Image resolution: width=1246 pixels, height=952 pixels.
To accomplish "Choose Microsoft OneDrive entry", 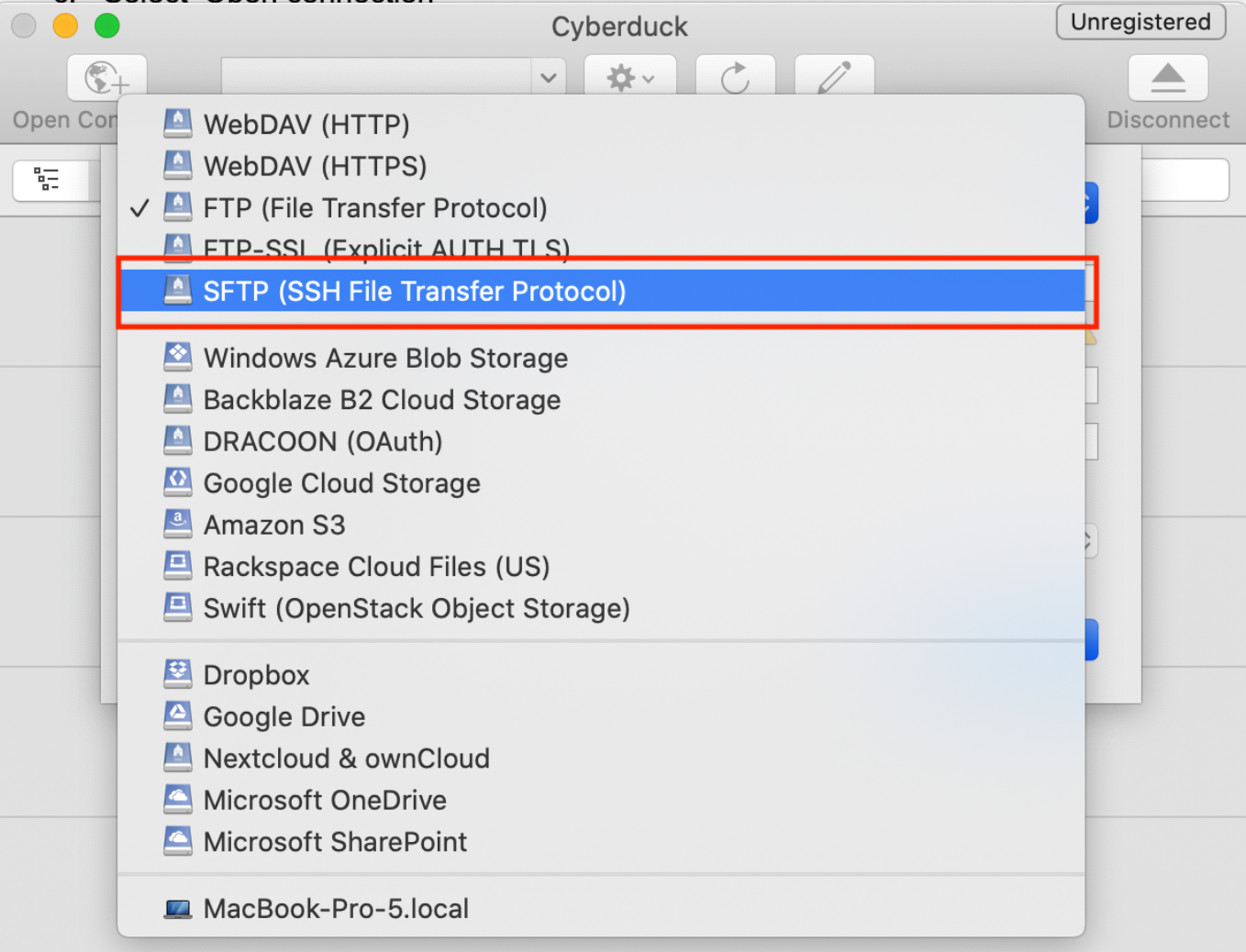I will coord(325,800).
